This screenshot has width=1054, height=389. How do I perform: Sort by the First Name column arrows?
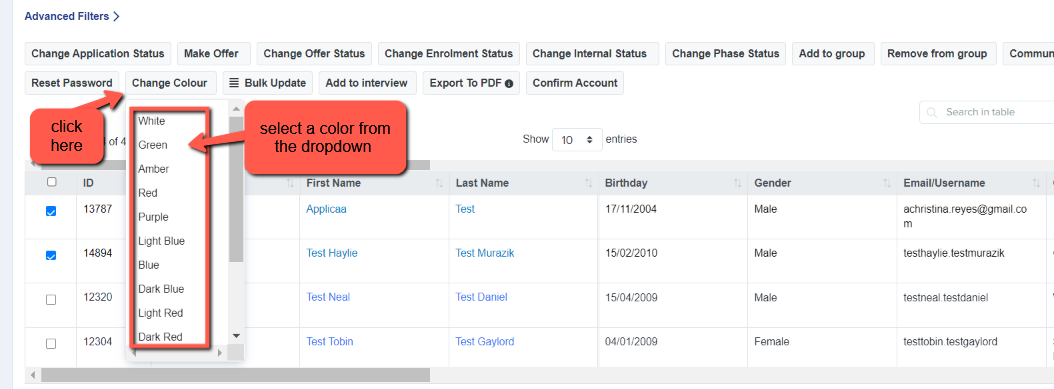439,183
